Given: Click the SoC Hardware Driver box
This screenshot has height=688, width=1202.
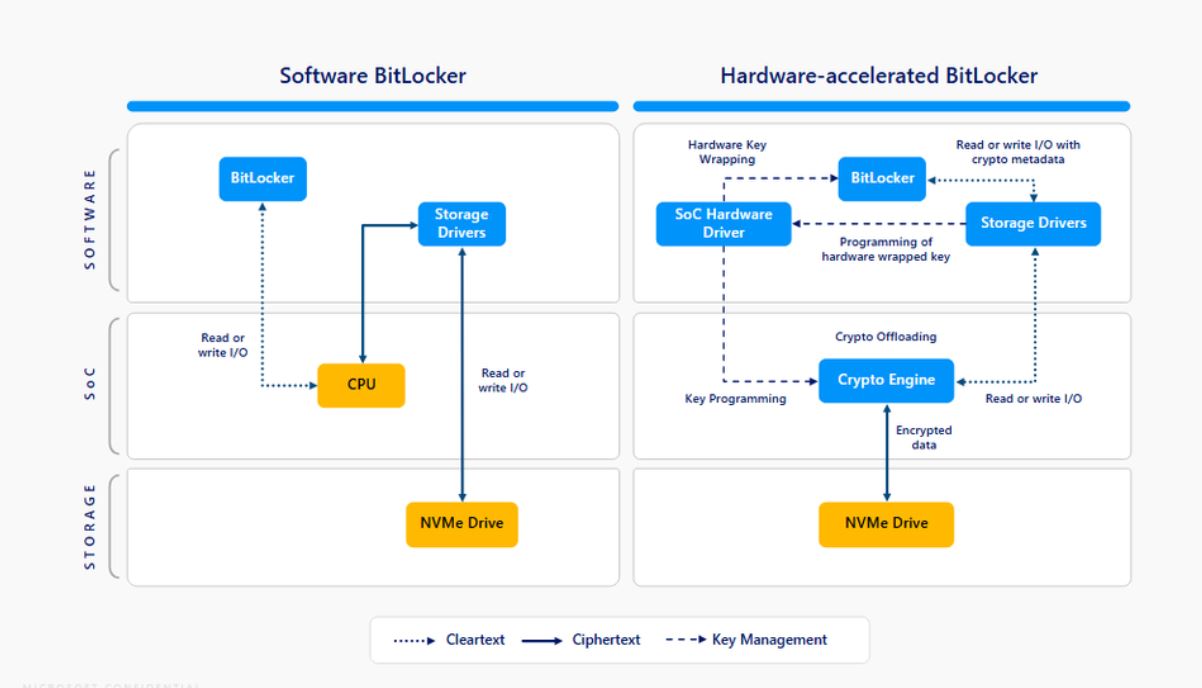Looking at the screenshot, I should 722,224.
